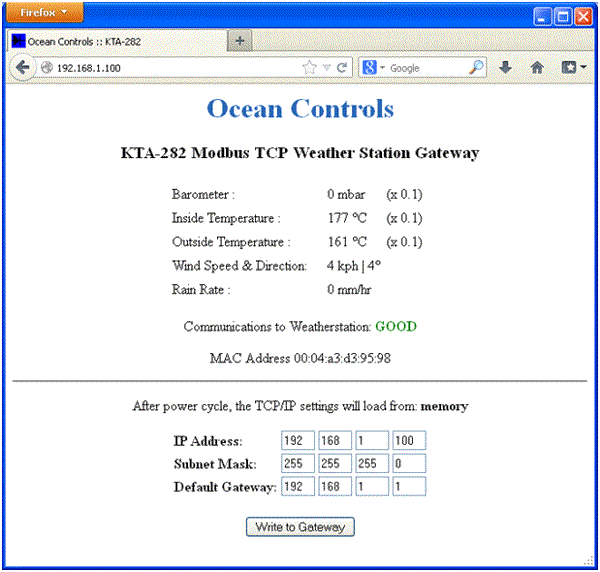Click IP Address first octet field 192
600x572 pixels.
(x=298, y=440)
